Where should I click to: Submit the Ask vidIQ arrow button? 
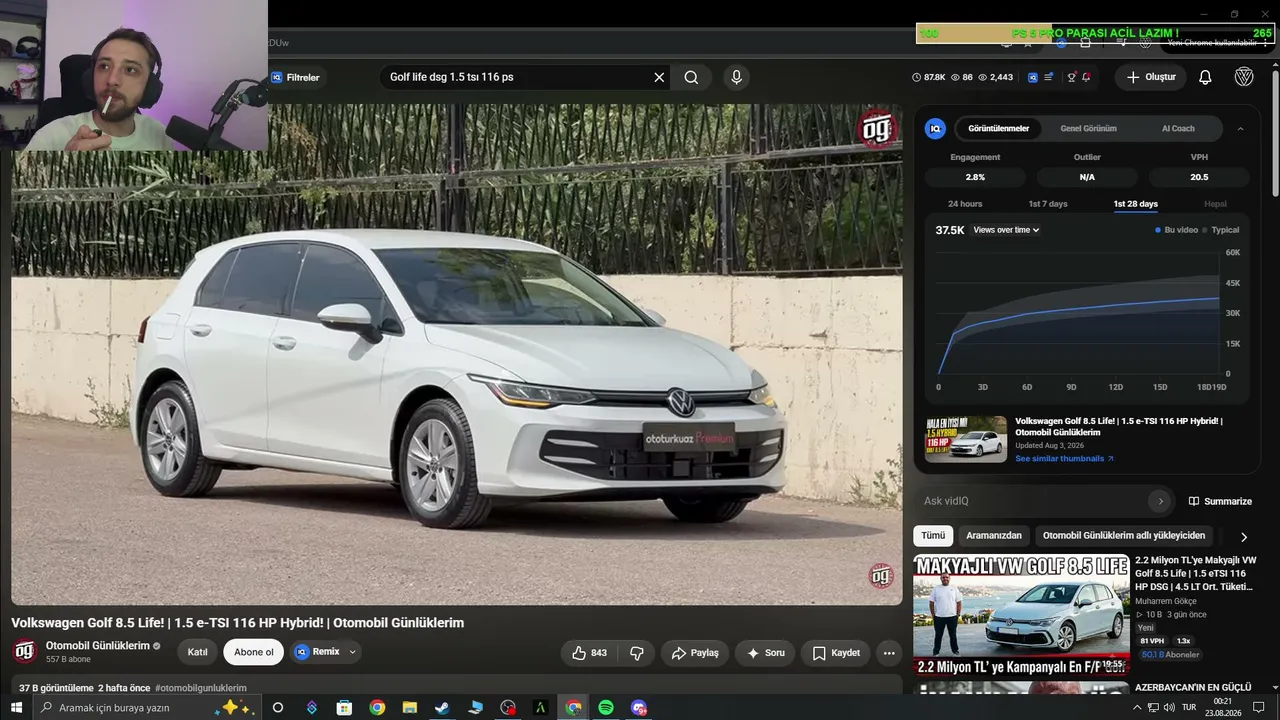tap(1160, 501)
